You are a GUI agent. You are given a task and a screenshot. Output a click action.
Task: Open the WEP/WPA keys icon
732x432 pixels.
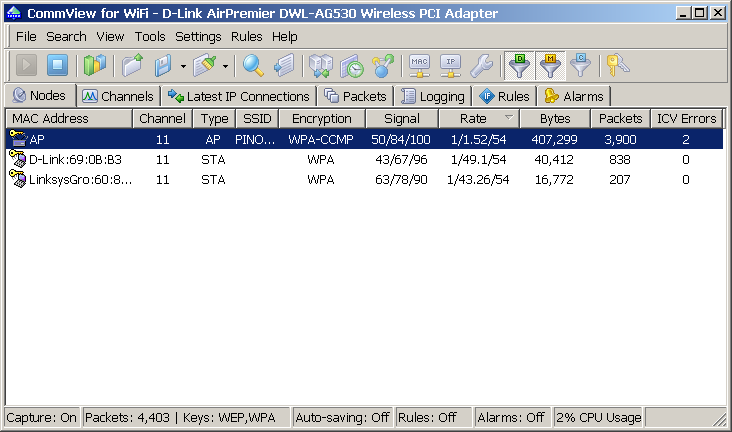[x=617, y=65]
